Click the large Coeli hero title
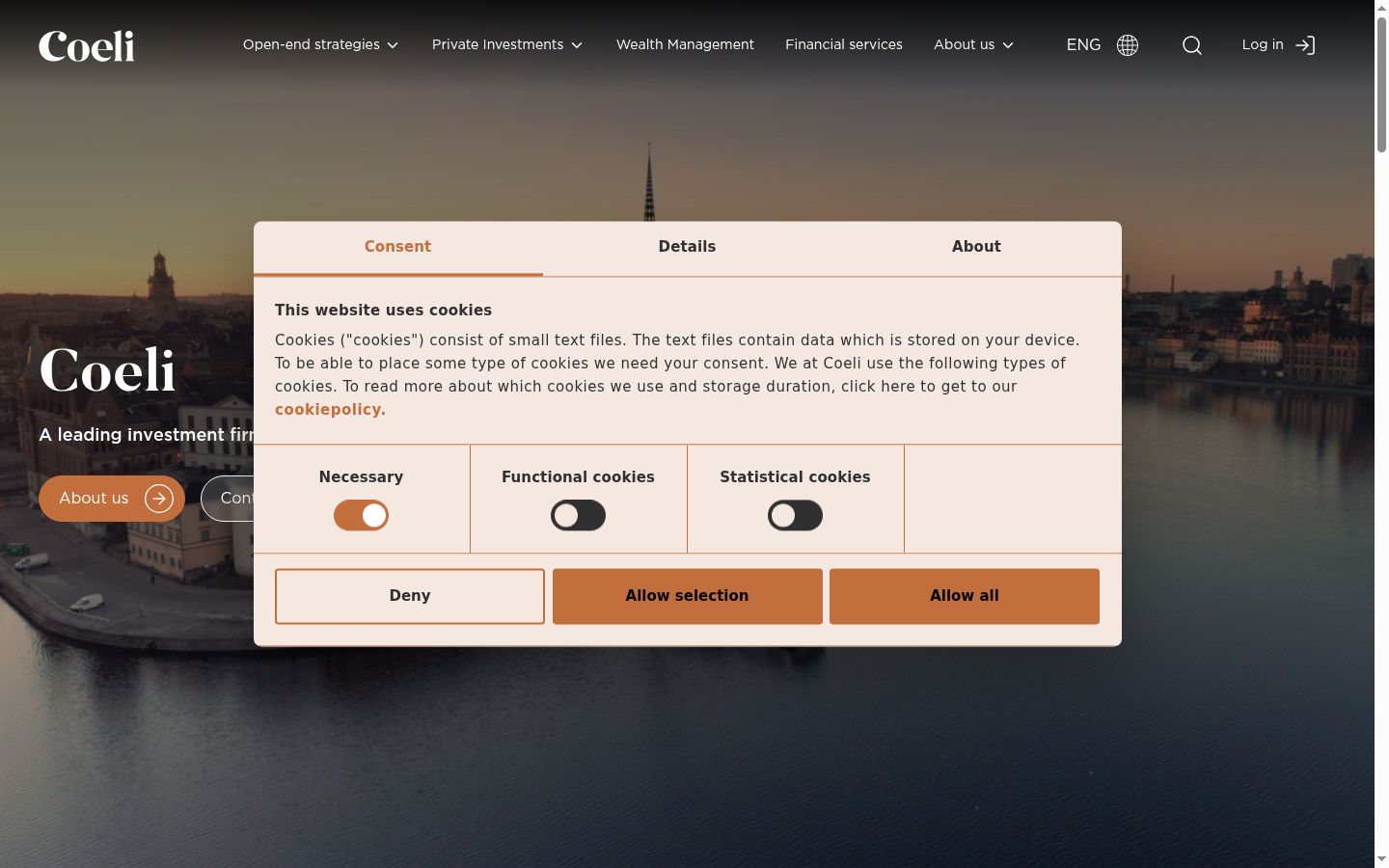Viewport: 1389px width, 868px height. pos(108,371)
